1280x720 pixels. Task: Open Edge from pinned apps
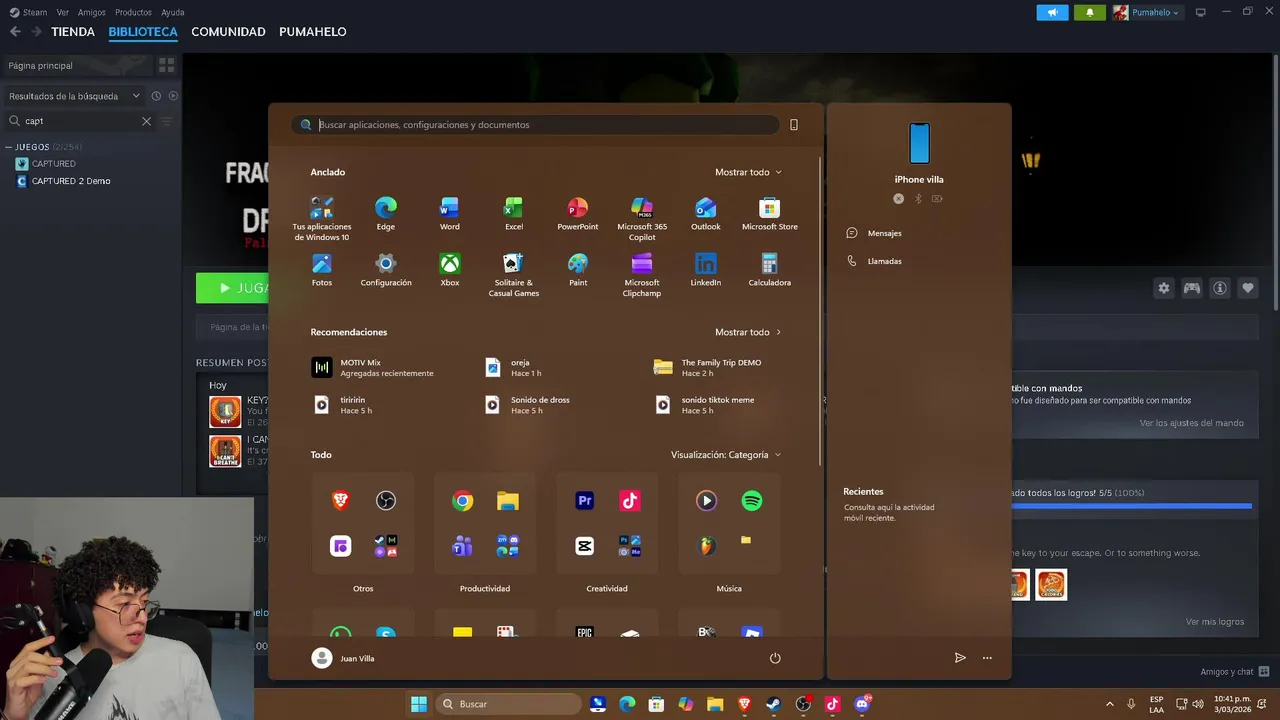tap(385, 213)
